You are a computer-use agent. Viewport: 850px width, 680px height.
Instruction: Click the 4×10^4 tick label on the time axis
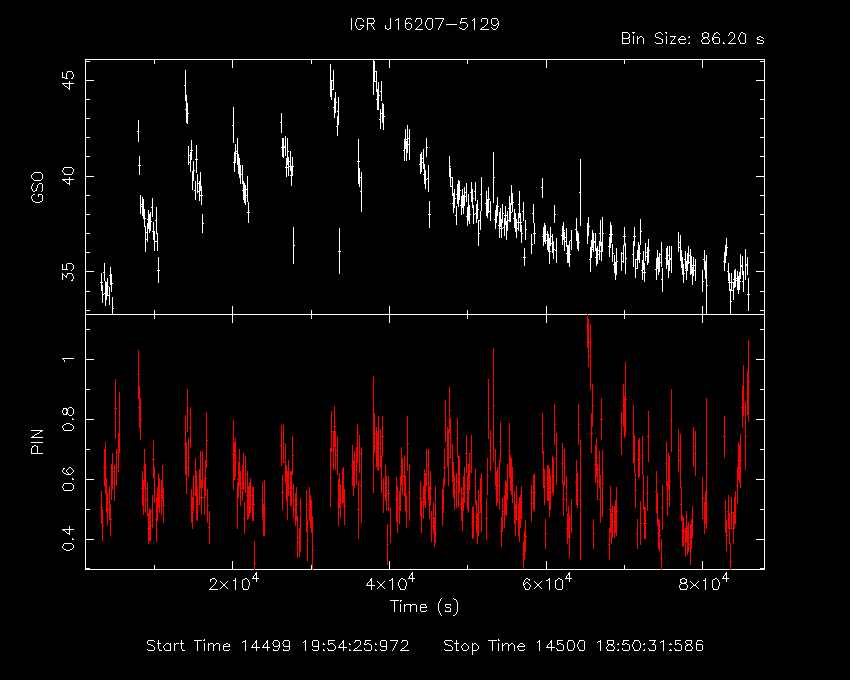(390, 583)
